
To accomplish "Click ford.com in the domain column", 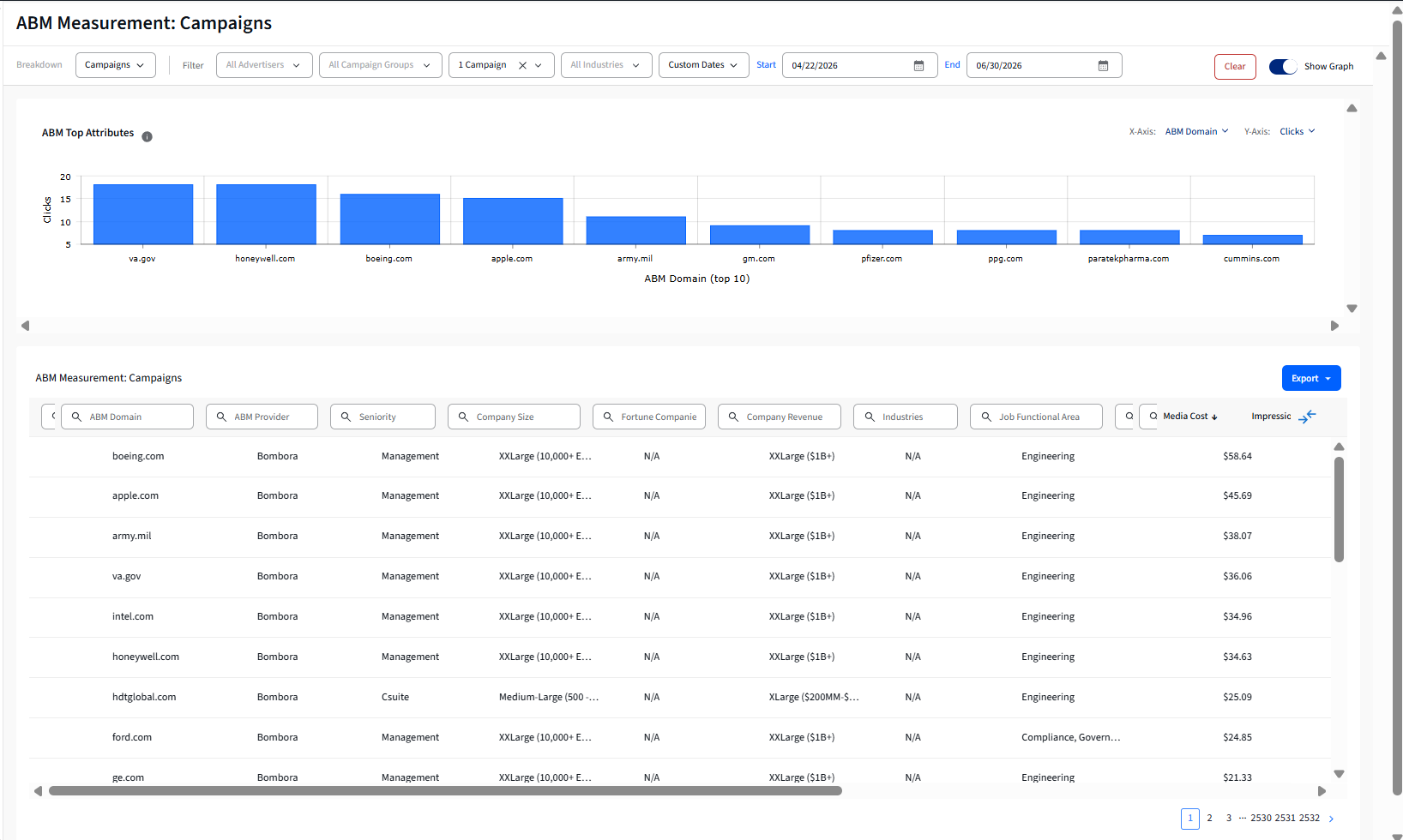I will (x=132, y=738).
